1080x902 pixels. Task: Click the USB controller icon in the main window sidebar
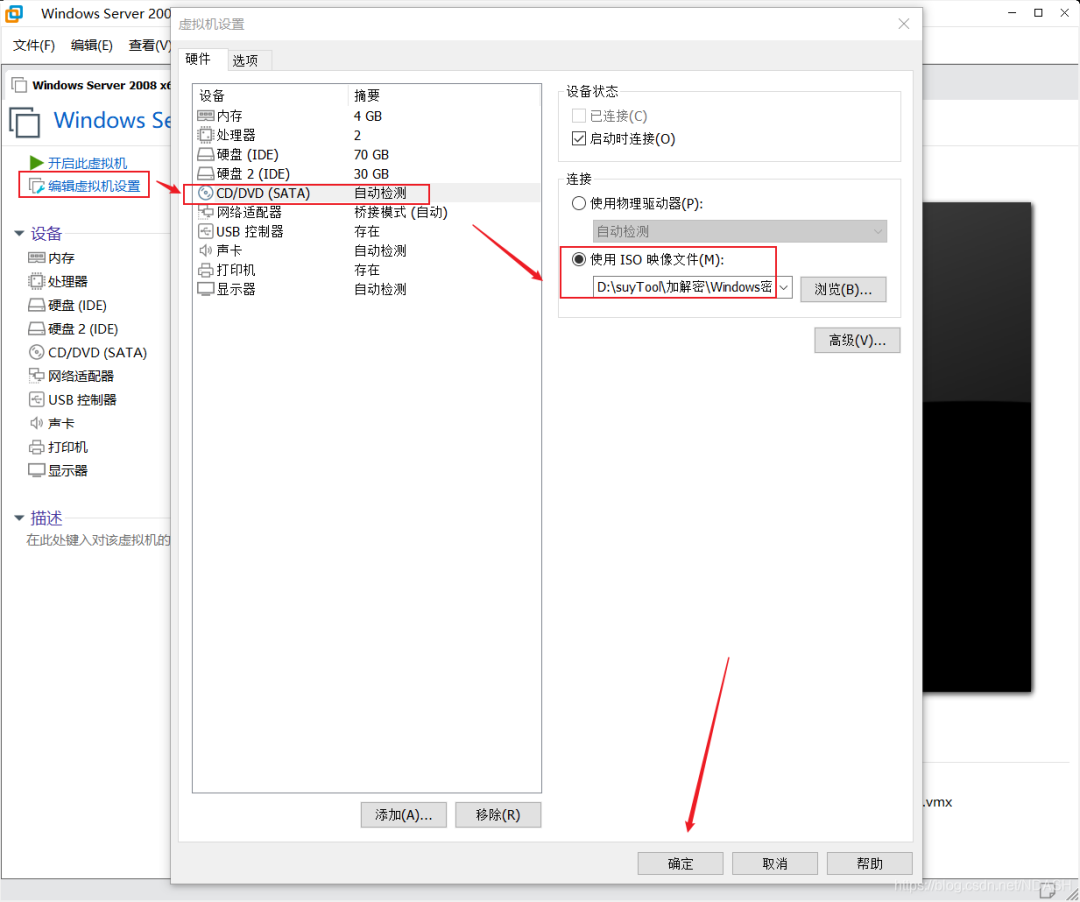(37, 399)
